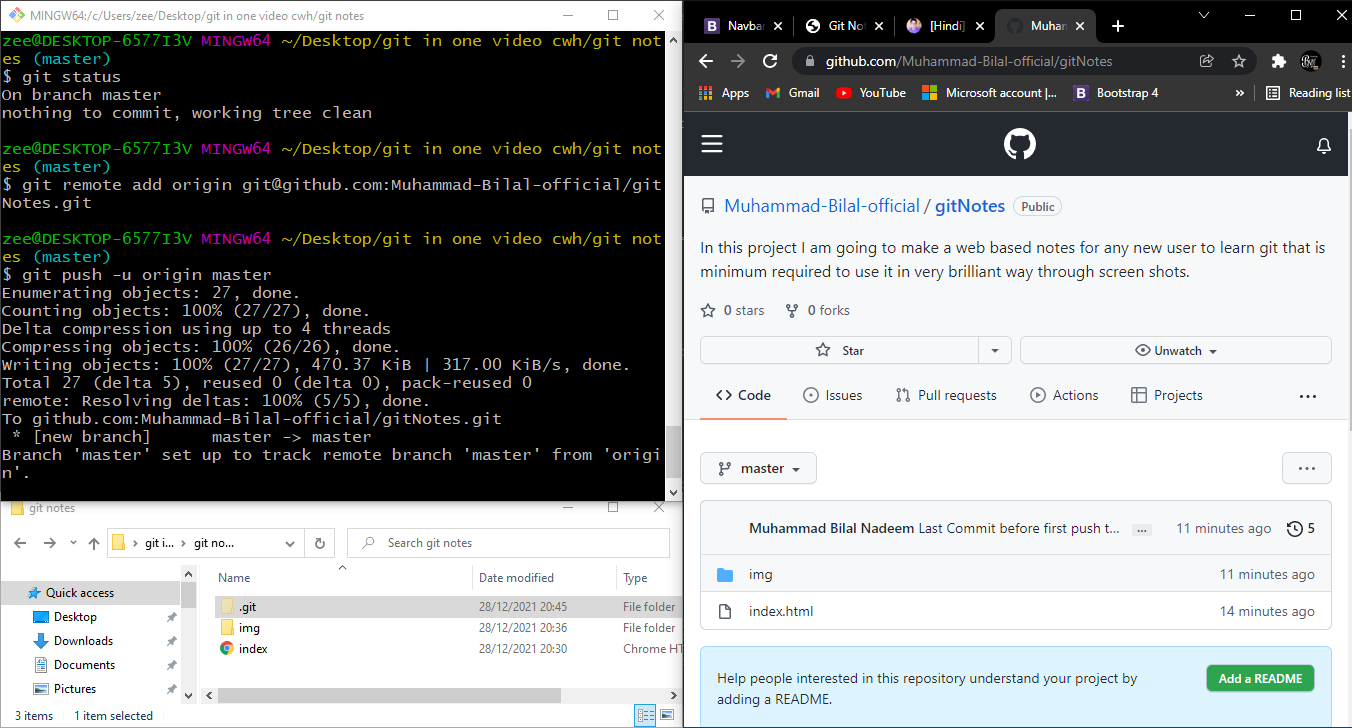The height and width of the screenshot is (728, 1352).
Task: Click the 0 stars link
Action: 733,310
